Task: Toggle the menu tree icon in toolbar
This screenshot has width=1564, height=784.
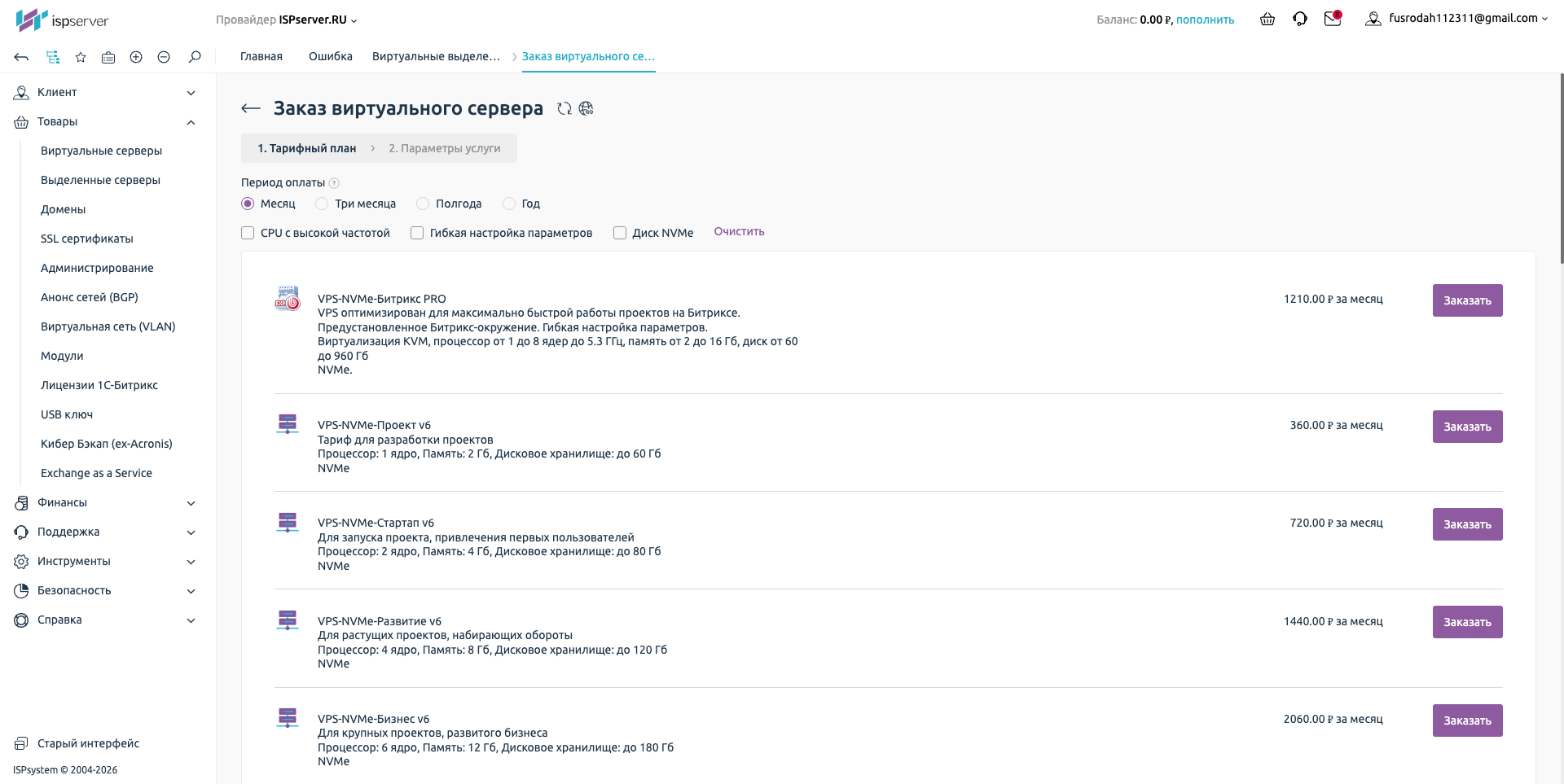Action: point(53,57)
